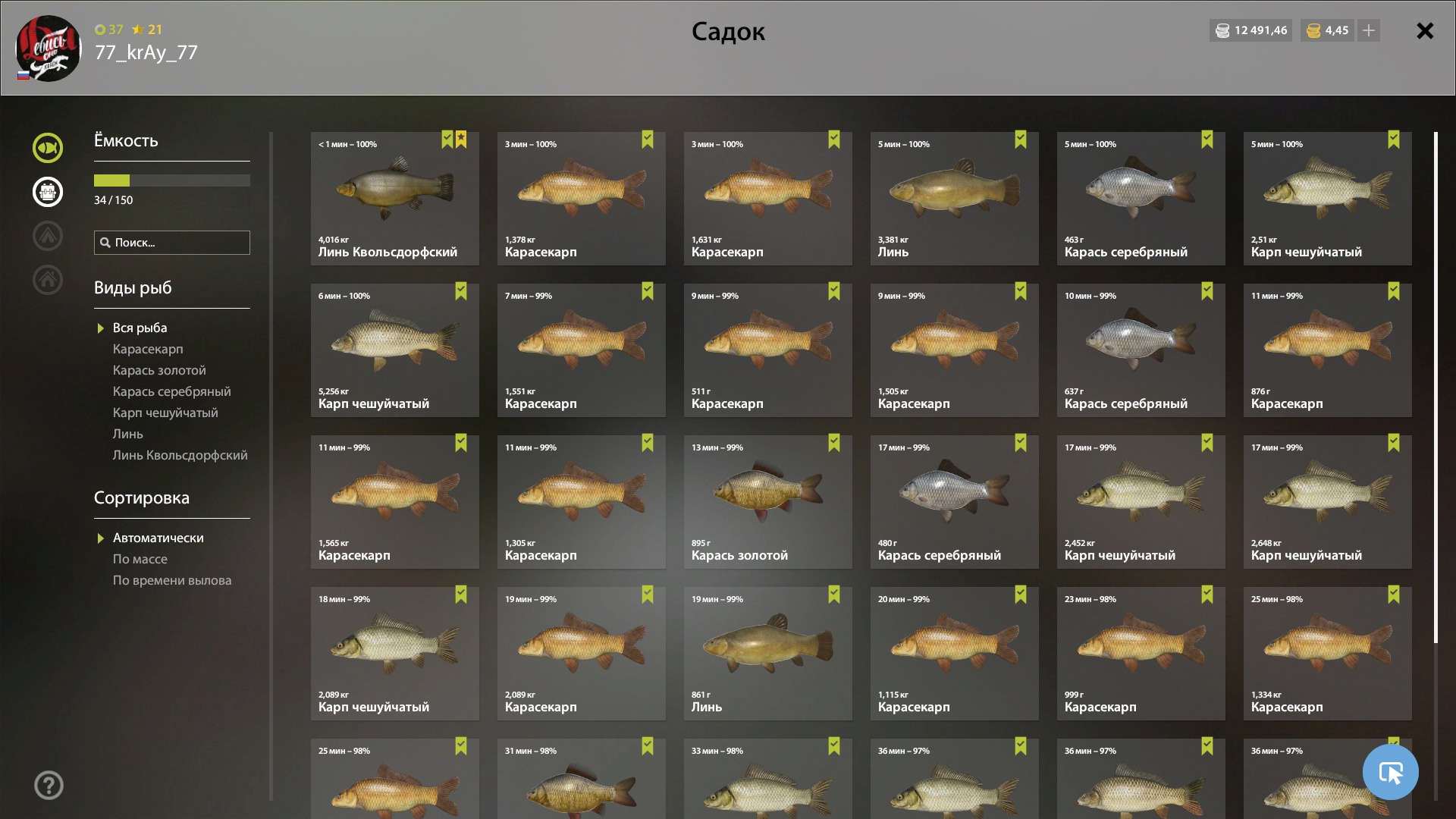The width and height of the screenshot is (1456, 819).
Task: Select 'Автоматически' sorting option
Action: pyautogui.click(x=158, y=538)
